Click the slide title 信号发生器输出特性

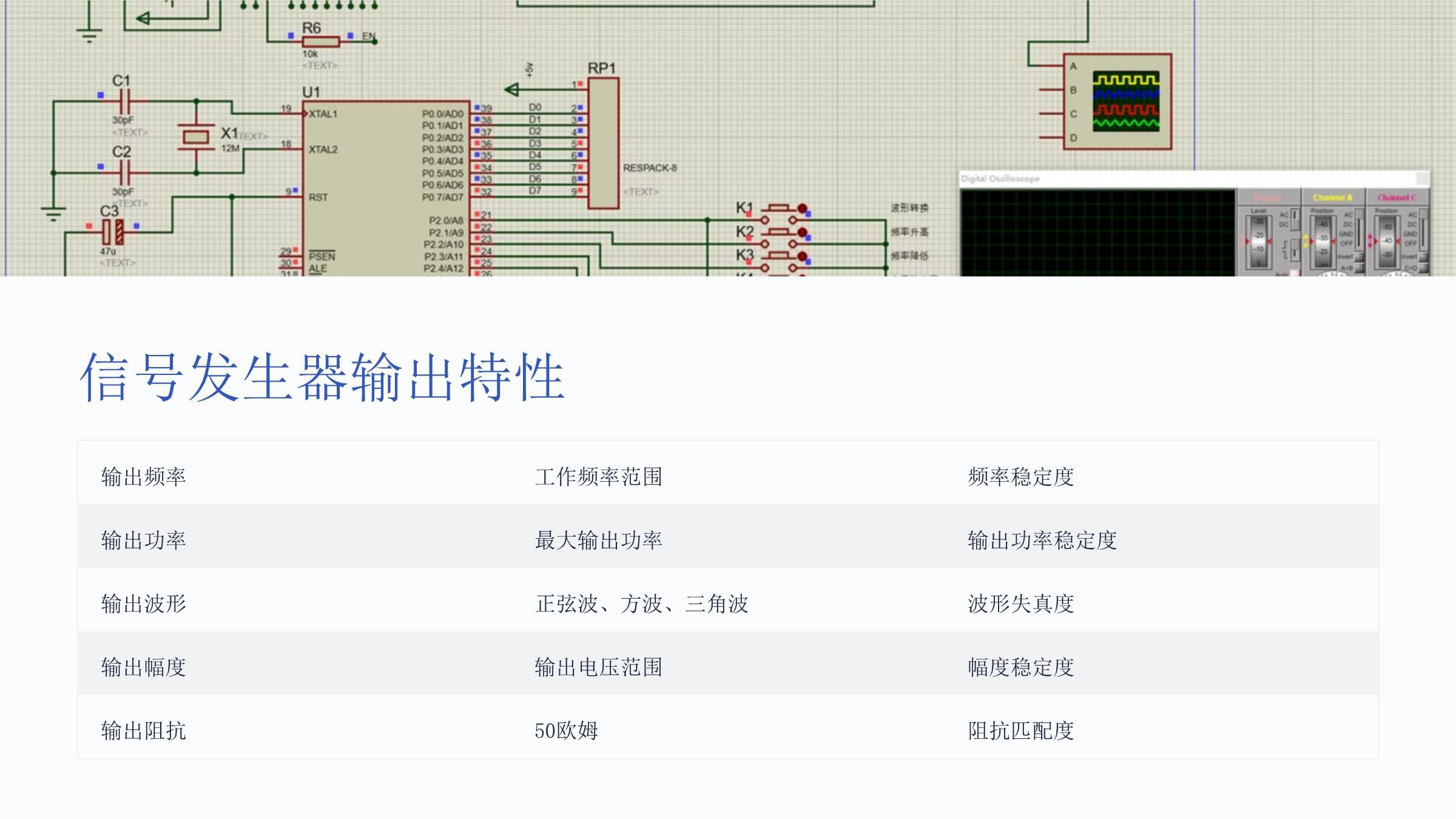(322, 377)
